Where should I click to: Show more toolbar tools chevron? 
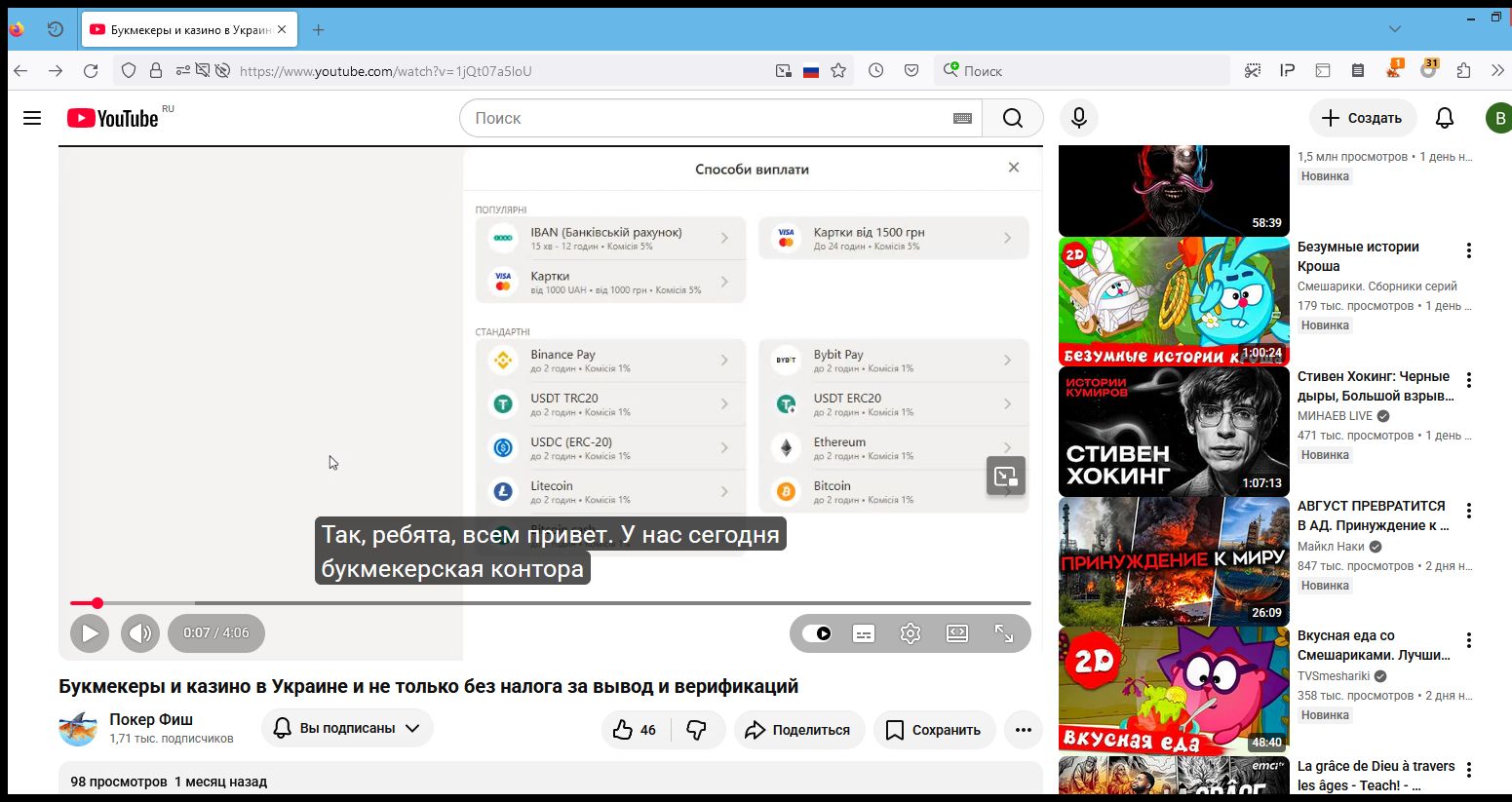click(1498, 70)
